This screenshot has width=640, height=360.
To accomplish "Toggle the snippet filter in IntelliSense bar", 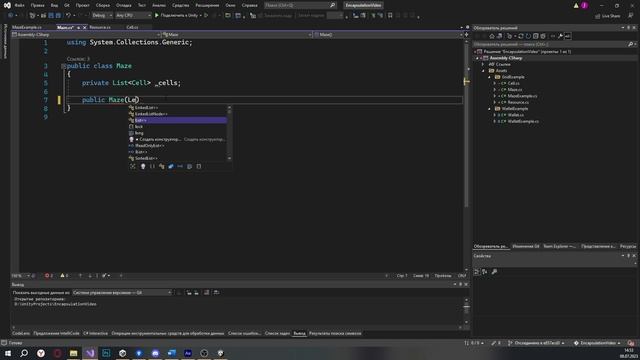I will tap(199, 167).
